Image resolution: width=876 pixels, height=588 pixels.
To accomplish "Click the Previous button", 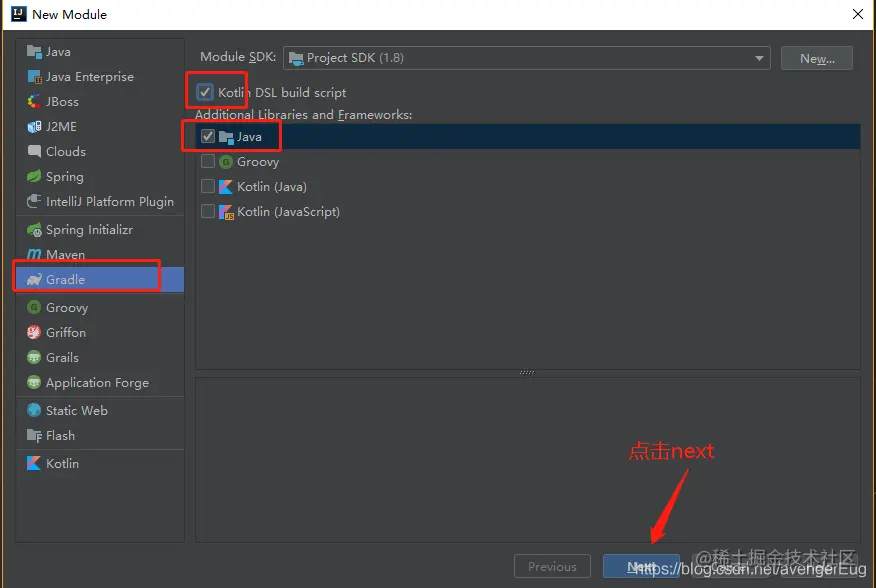I will coord(553,566).
